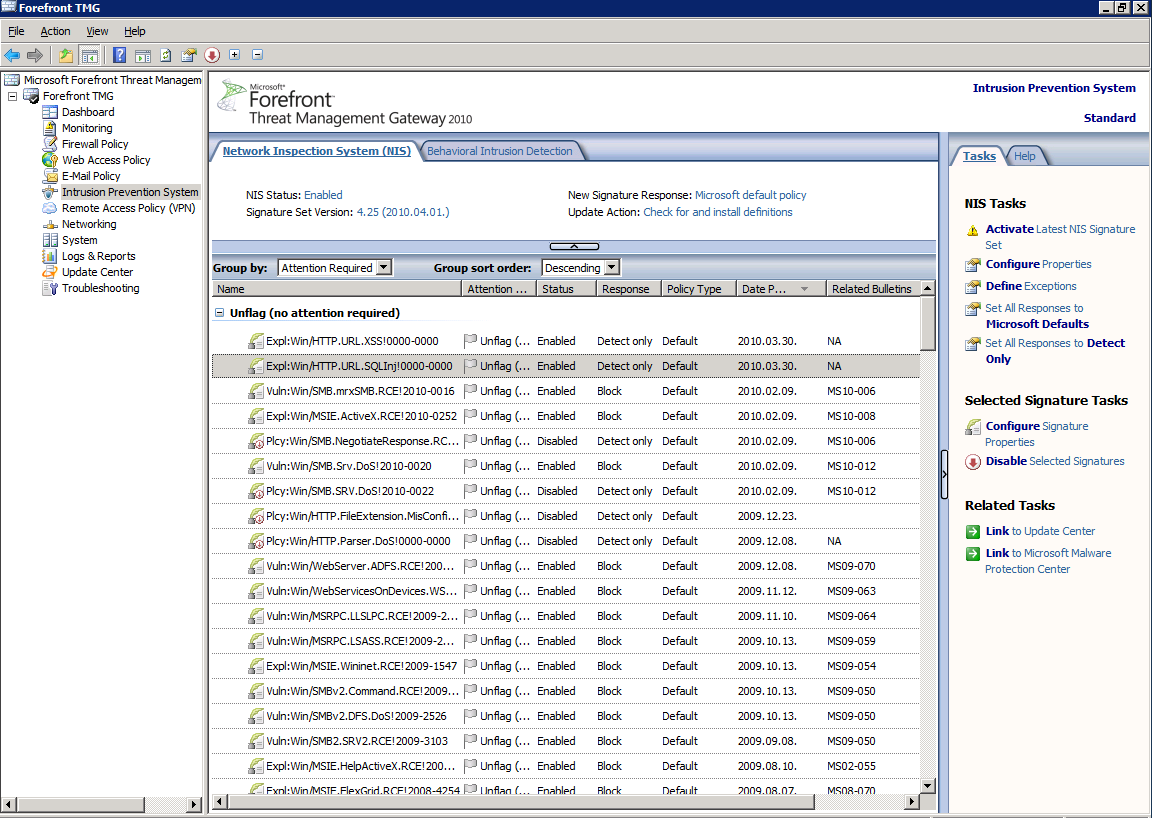Click Set All Responses to Microsoft Defaults

click(1037, 316)
